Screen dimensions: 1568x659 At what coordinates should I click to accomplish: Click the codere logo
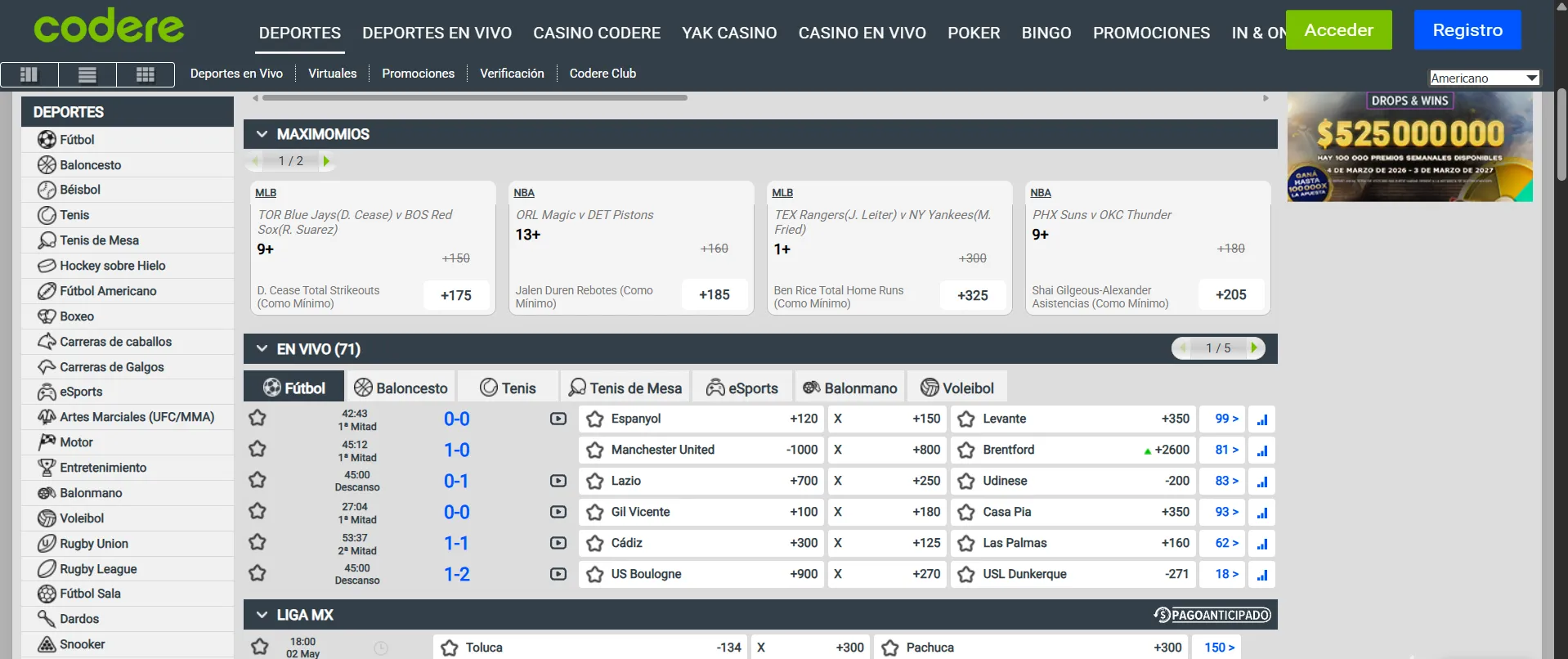click(109, 27)
